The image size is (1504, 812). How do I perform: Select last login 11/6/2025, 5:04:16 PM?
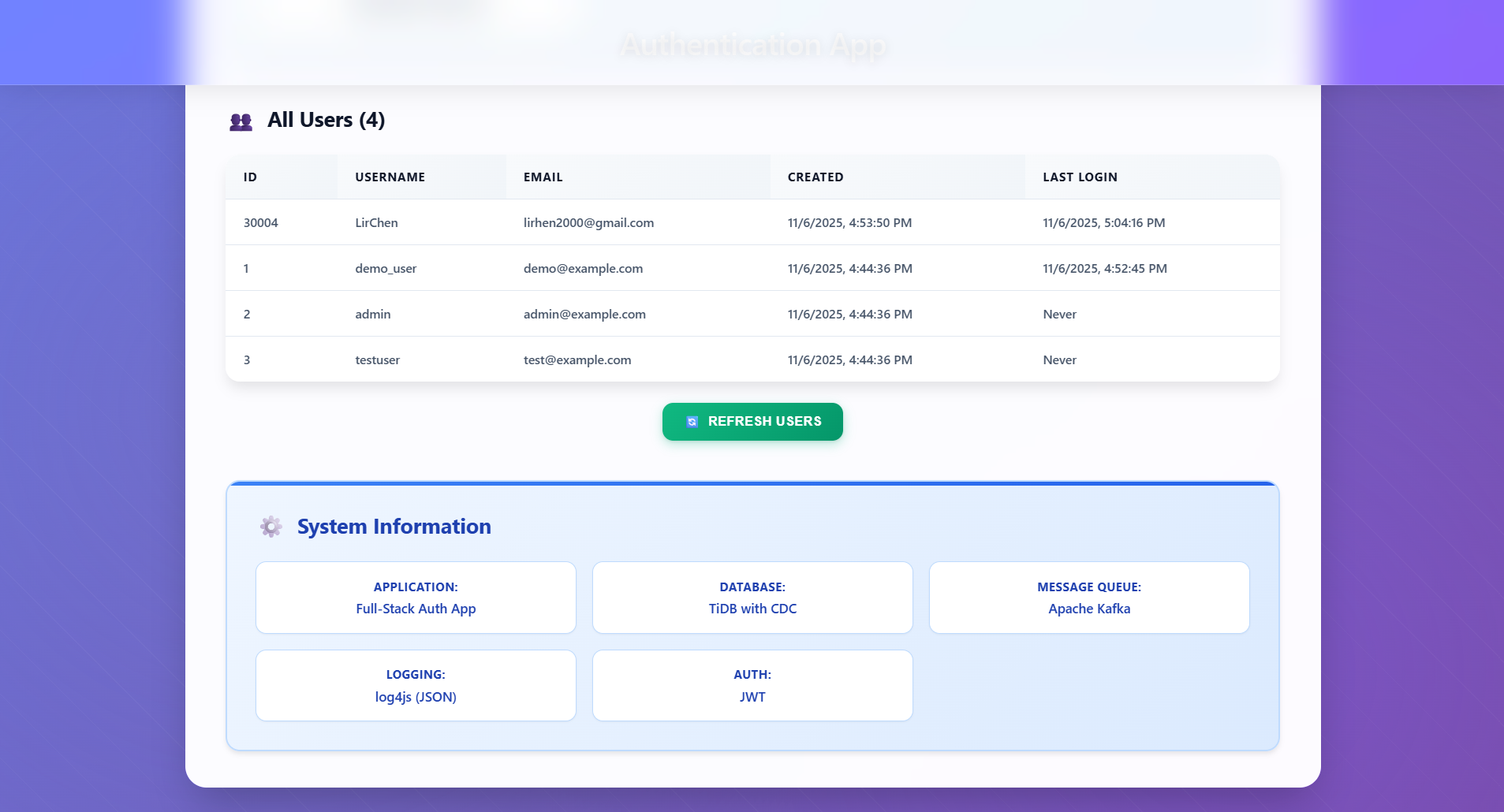point(1103,223)
